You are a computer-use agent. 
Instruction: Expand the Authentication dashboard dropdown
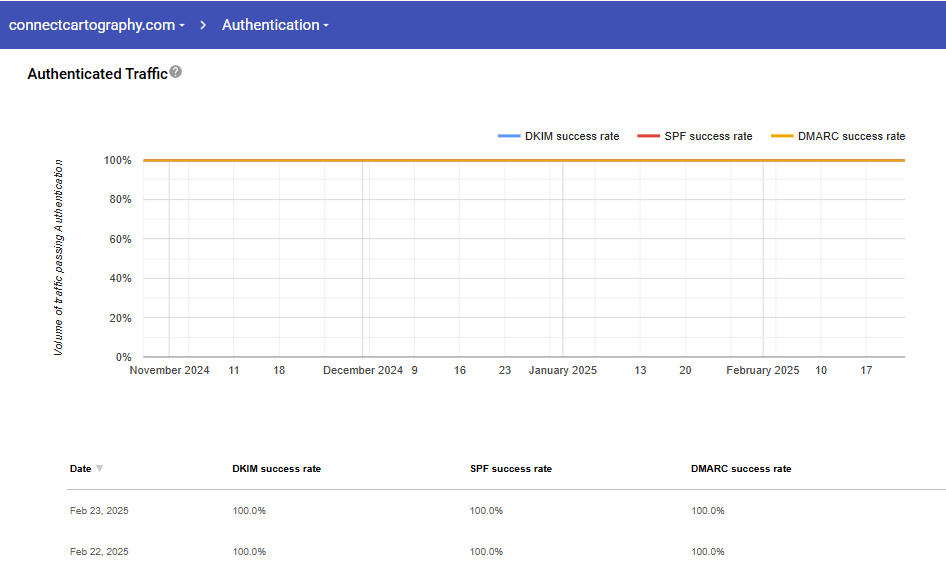click(275, 25)
